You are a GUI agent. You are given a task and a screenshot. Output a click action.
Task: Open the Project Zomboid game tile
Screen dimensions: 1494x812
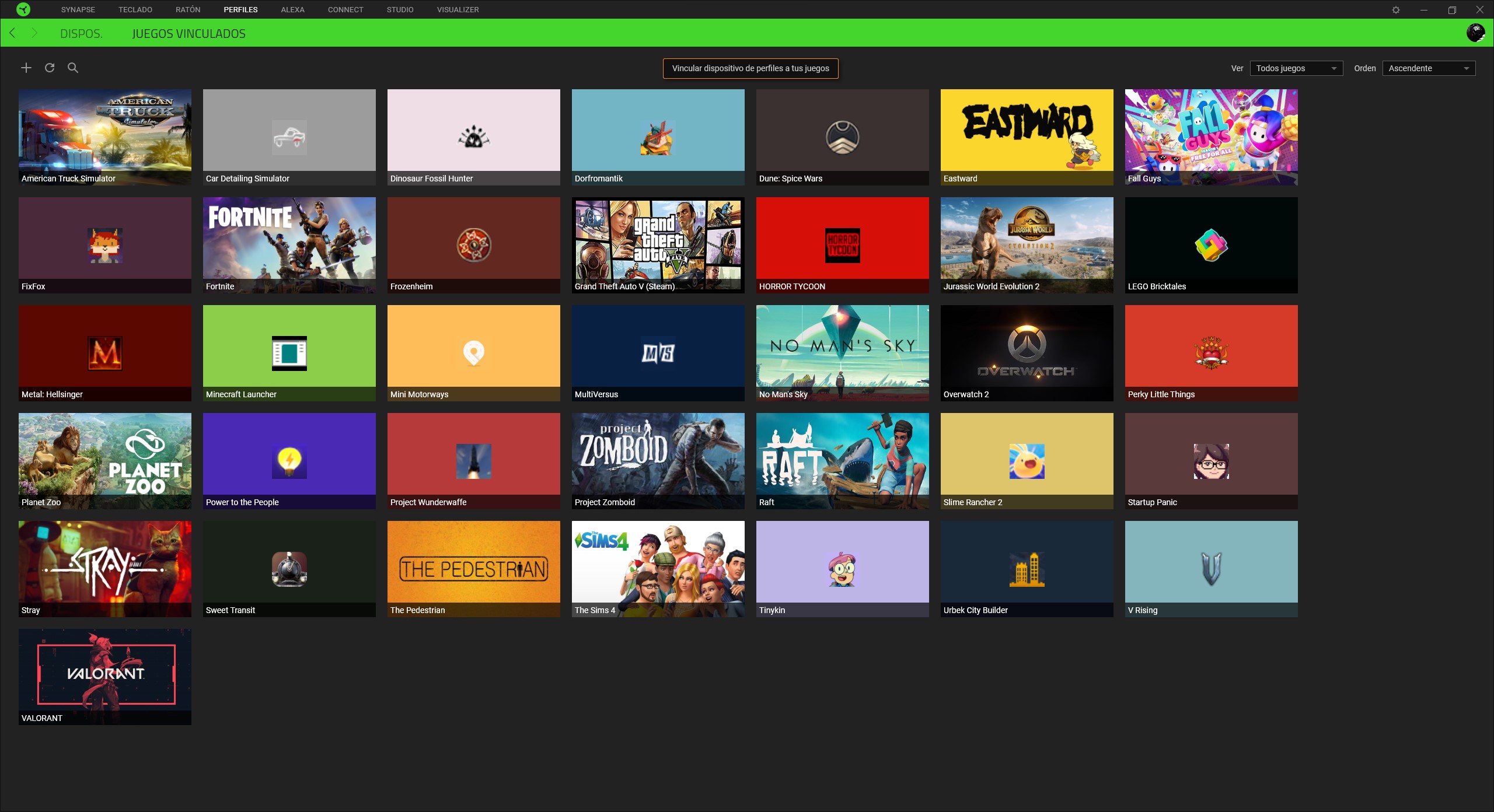pos(658,461)
